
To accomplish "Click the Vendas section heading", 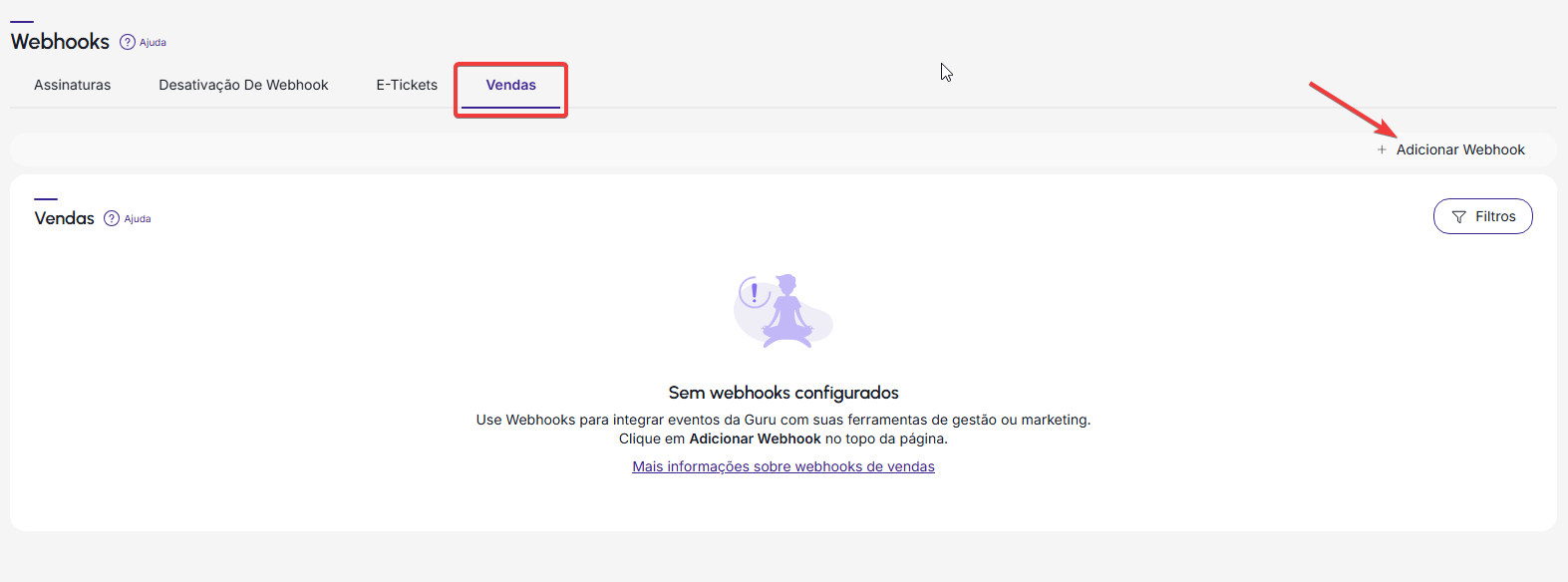I will tap(65, 218).
